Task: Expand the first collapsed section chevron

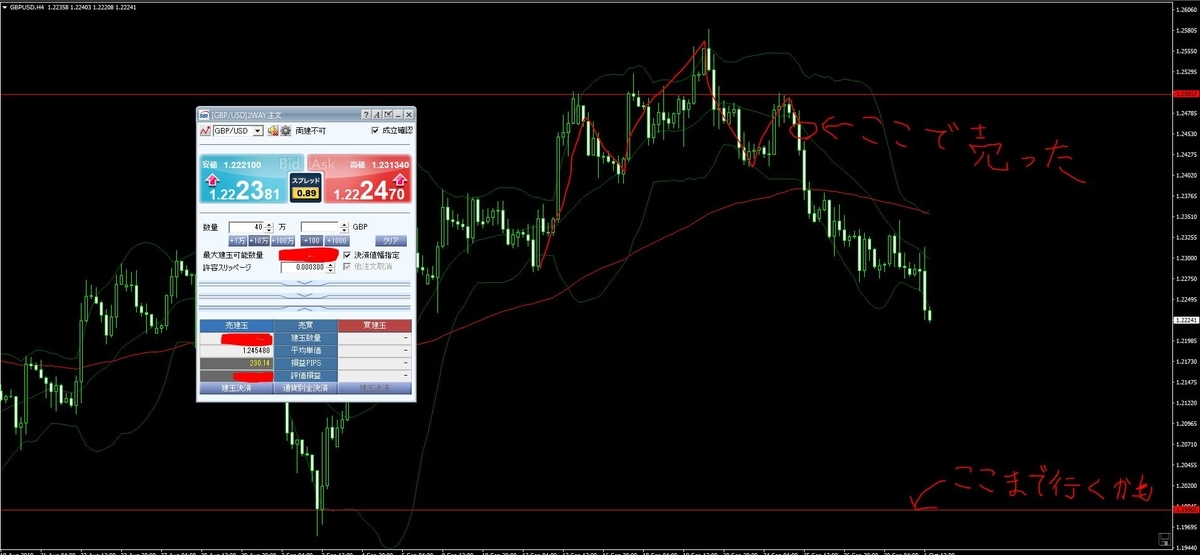Action: (x=305, y=283)
